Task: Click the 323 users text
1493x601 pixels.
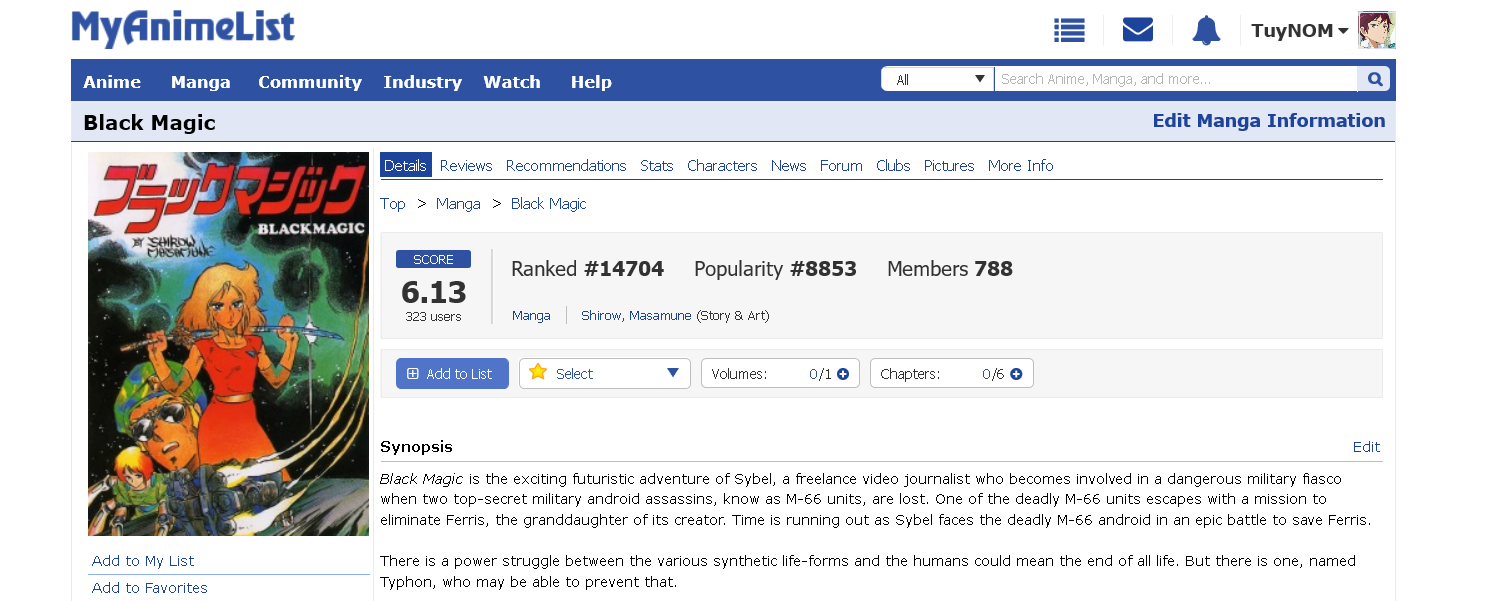Action: 434,316
